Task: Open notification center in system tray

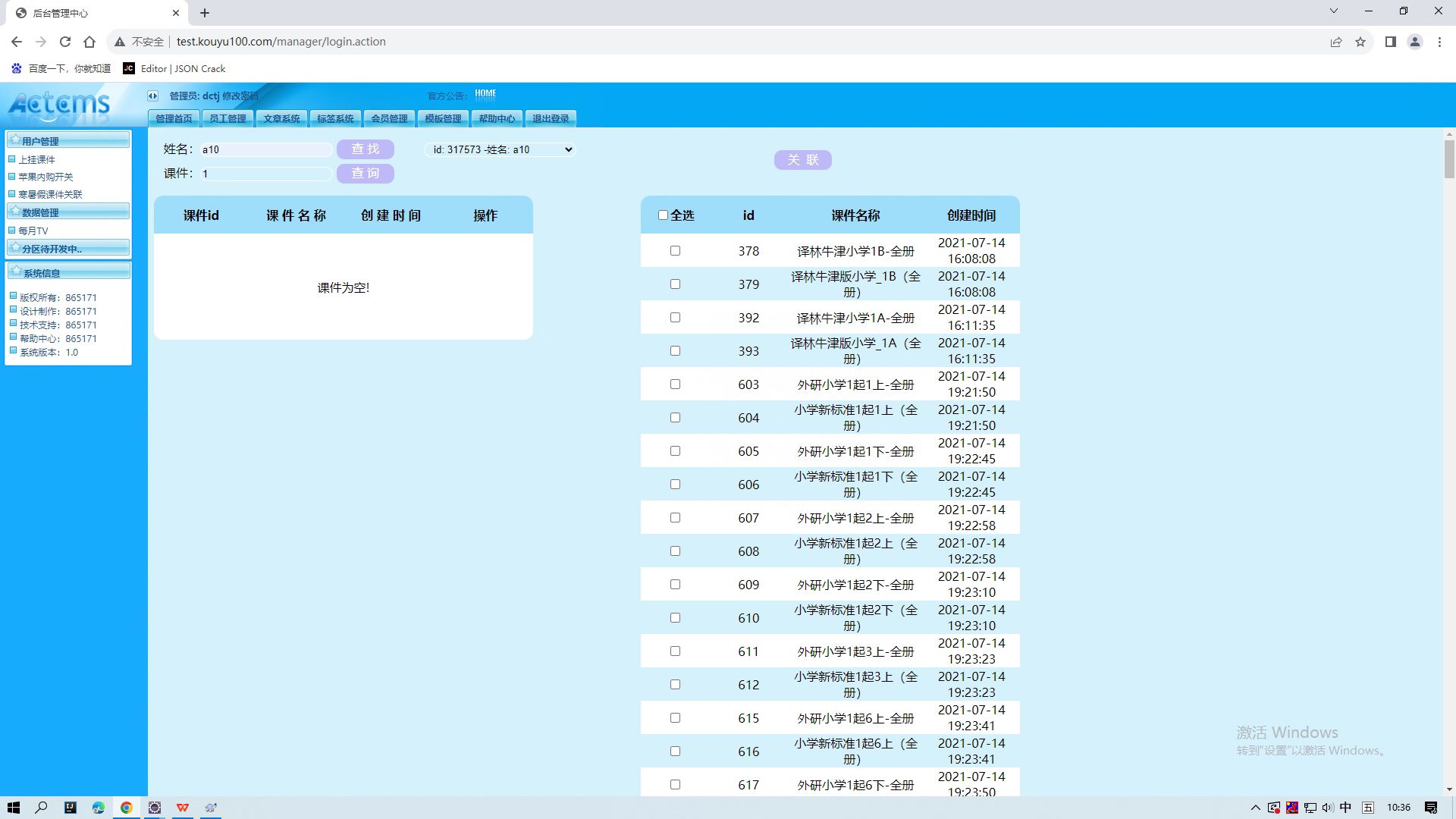Action: 1431,808
